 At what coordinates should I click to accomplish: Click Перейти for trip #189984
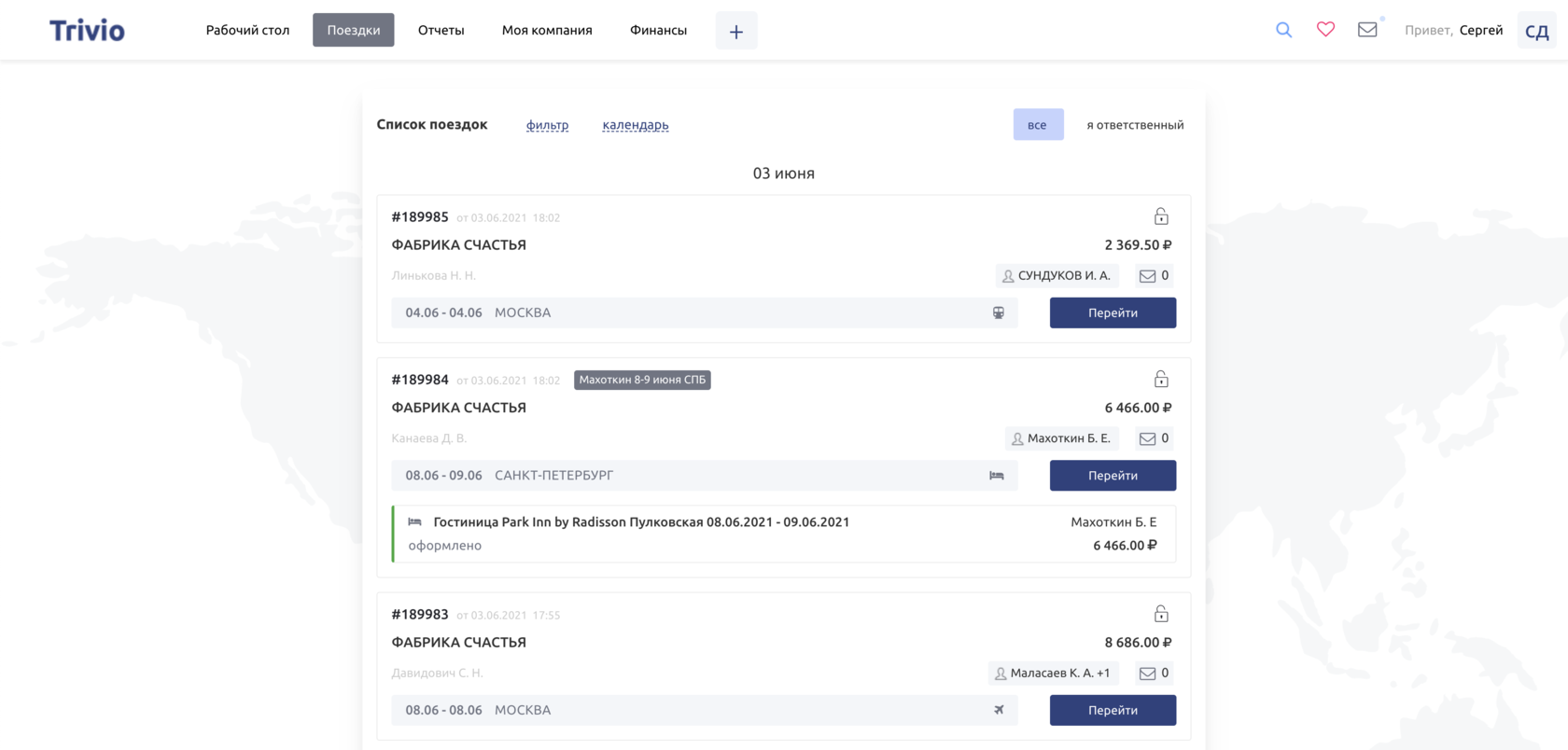(1113, 476)
